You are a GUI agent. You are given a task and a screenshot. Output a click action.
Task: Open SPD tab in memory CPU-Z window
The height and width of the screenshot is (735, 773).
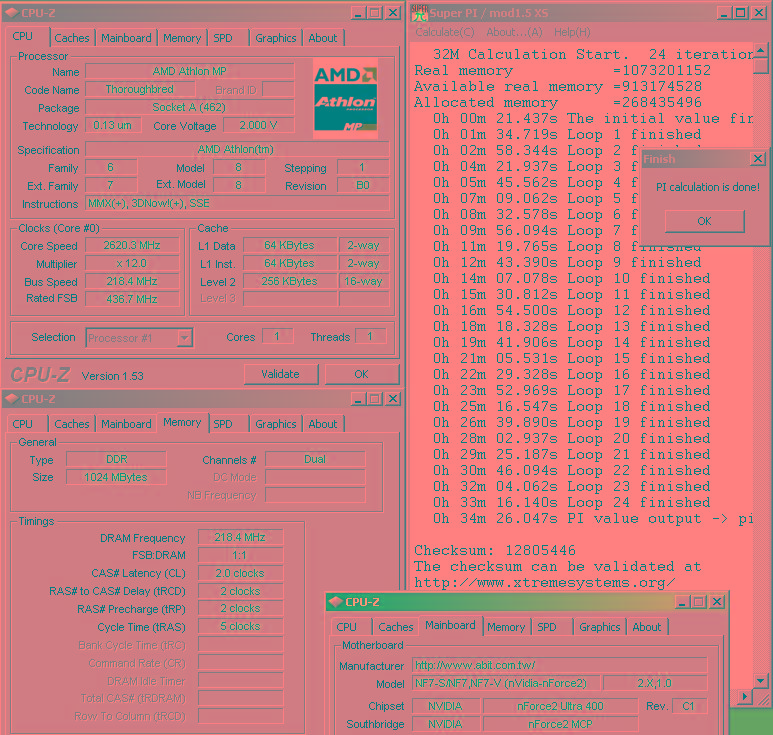tap(223, 424)
